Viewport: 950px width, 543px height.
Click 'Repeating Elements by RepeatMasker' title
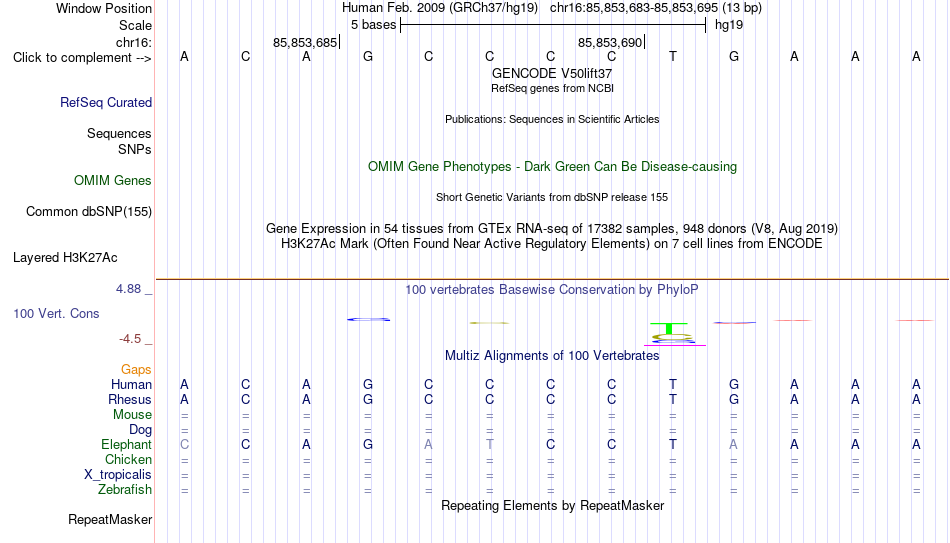click(552, 506)
